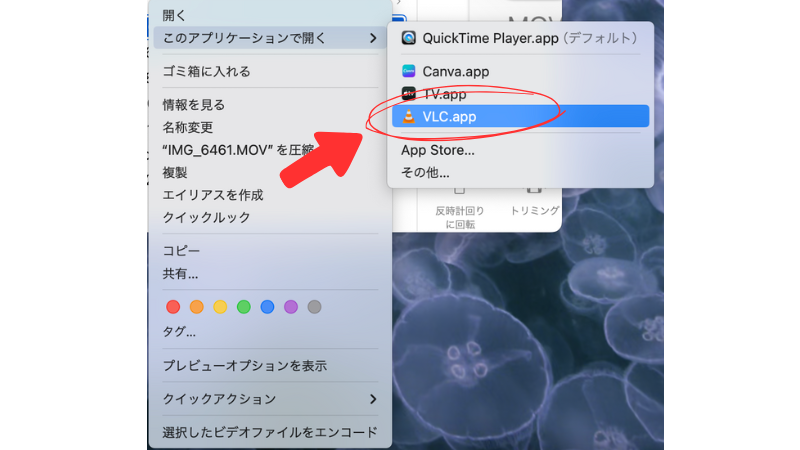Click the Canva app icon
Image resolution: width=800 pixels, height=450 pixels.
point(408,71)
